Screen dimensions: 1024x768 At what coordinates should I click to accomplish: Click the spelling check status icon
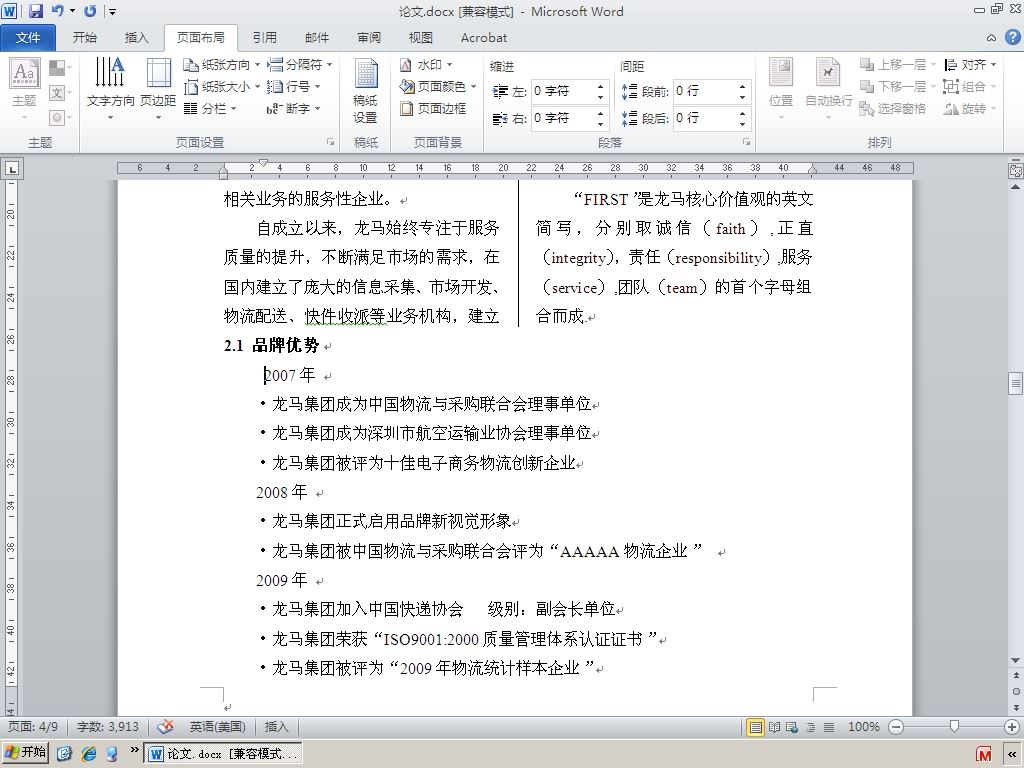pos(166,726)
